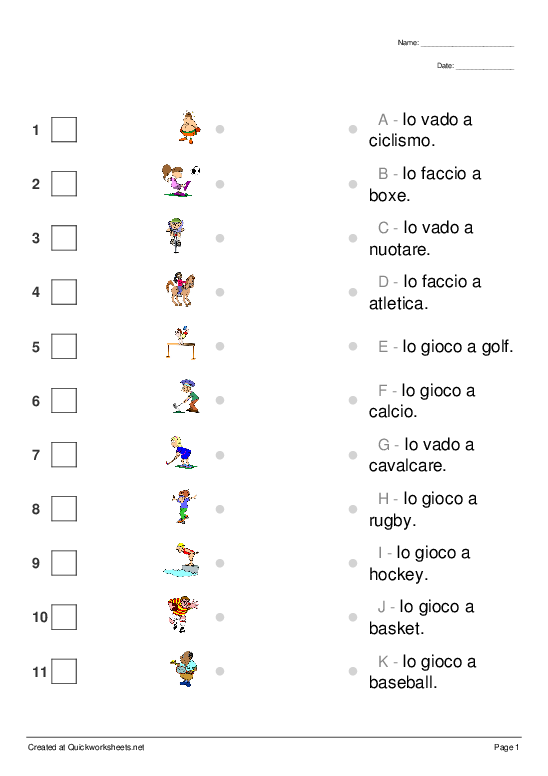
Task: Click the dot next to 'Io vado a cavalcare'
Action: [353, 455]
